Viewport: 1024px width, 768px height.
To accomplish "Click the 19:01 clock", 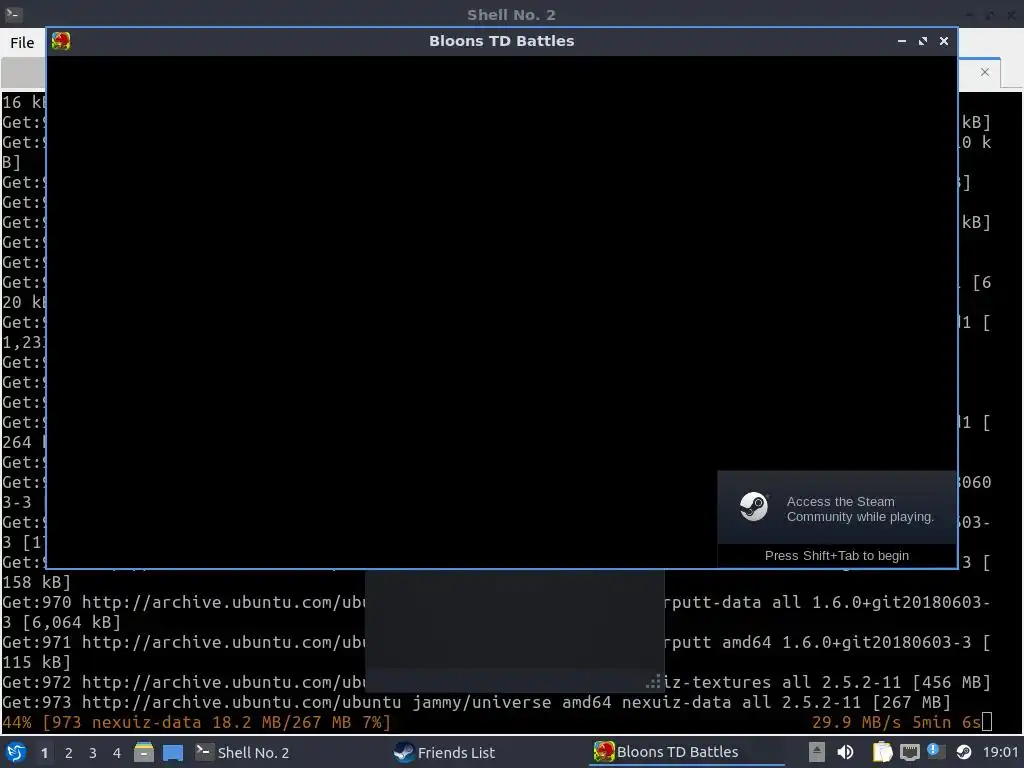I will coord(1000,752).
